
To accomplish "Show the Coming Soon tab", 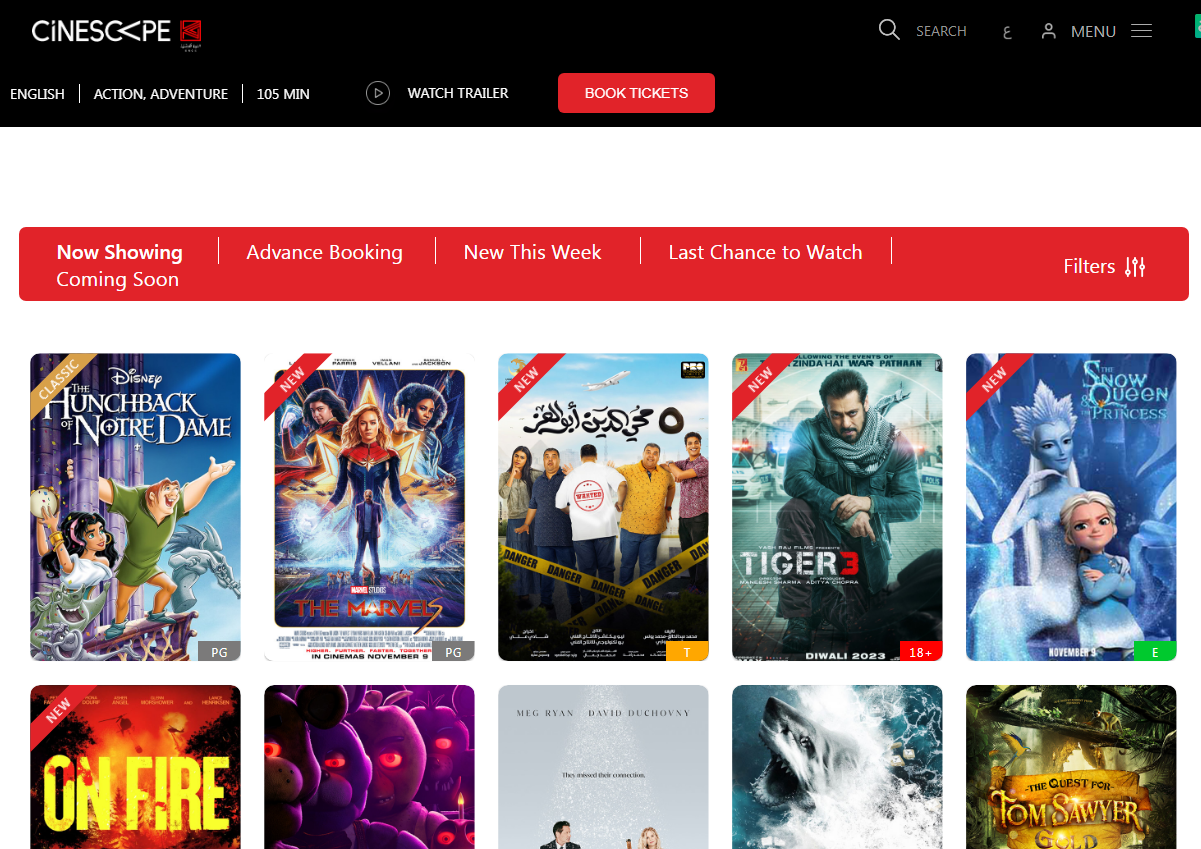I will coord(117,280).
